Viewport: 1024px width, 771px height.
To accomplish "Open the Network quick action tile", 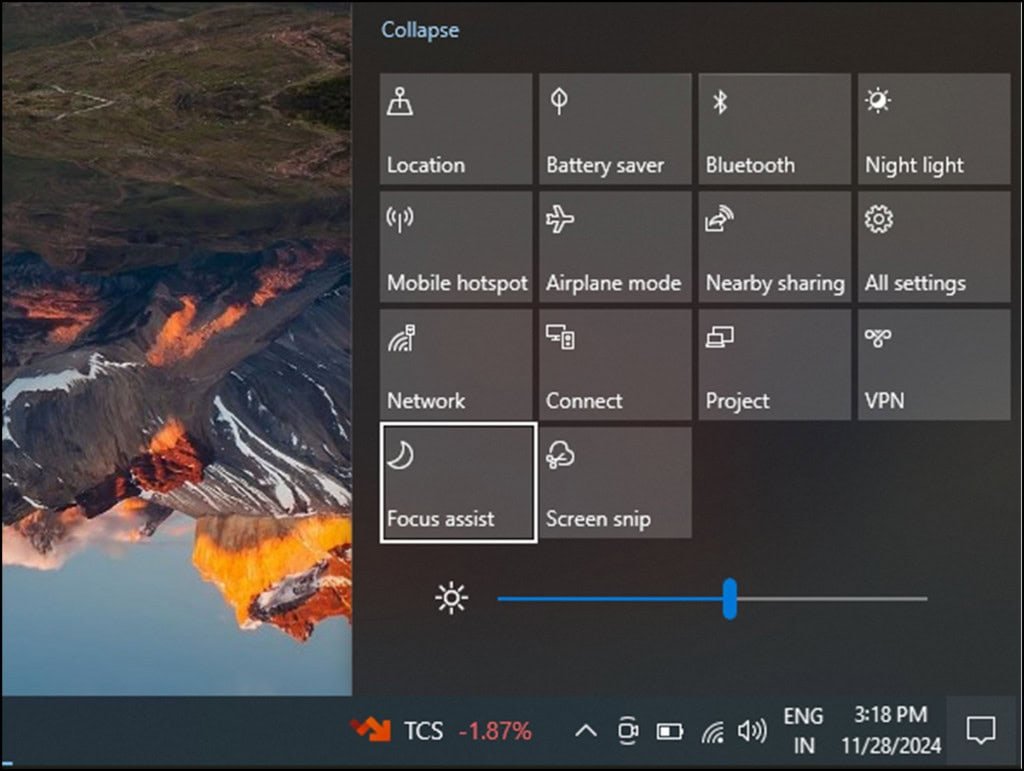I will [x=455, y=363].
